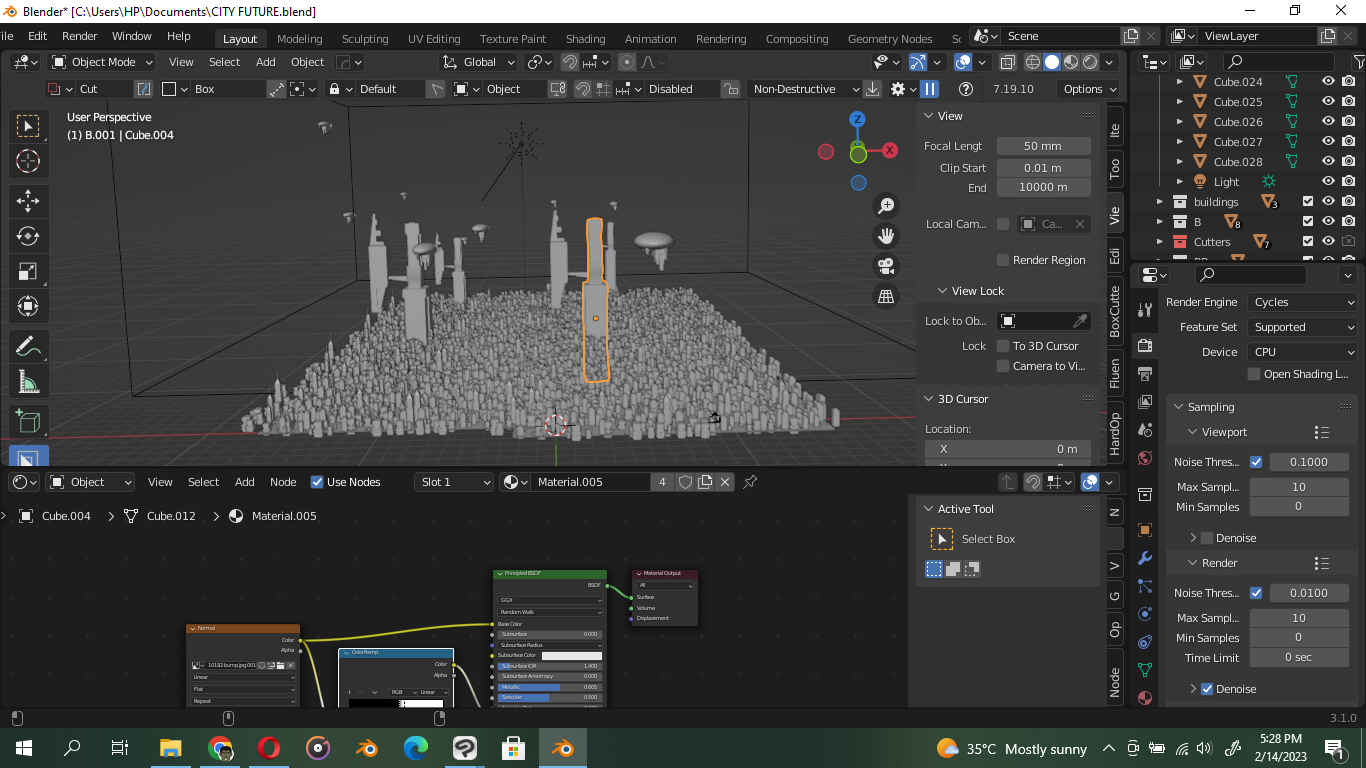Activate the Annotate tool
The width and height of the screenshot is (1366, 768).
click(28, 345)
